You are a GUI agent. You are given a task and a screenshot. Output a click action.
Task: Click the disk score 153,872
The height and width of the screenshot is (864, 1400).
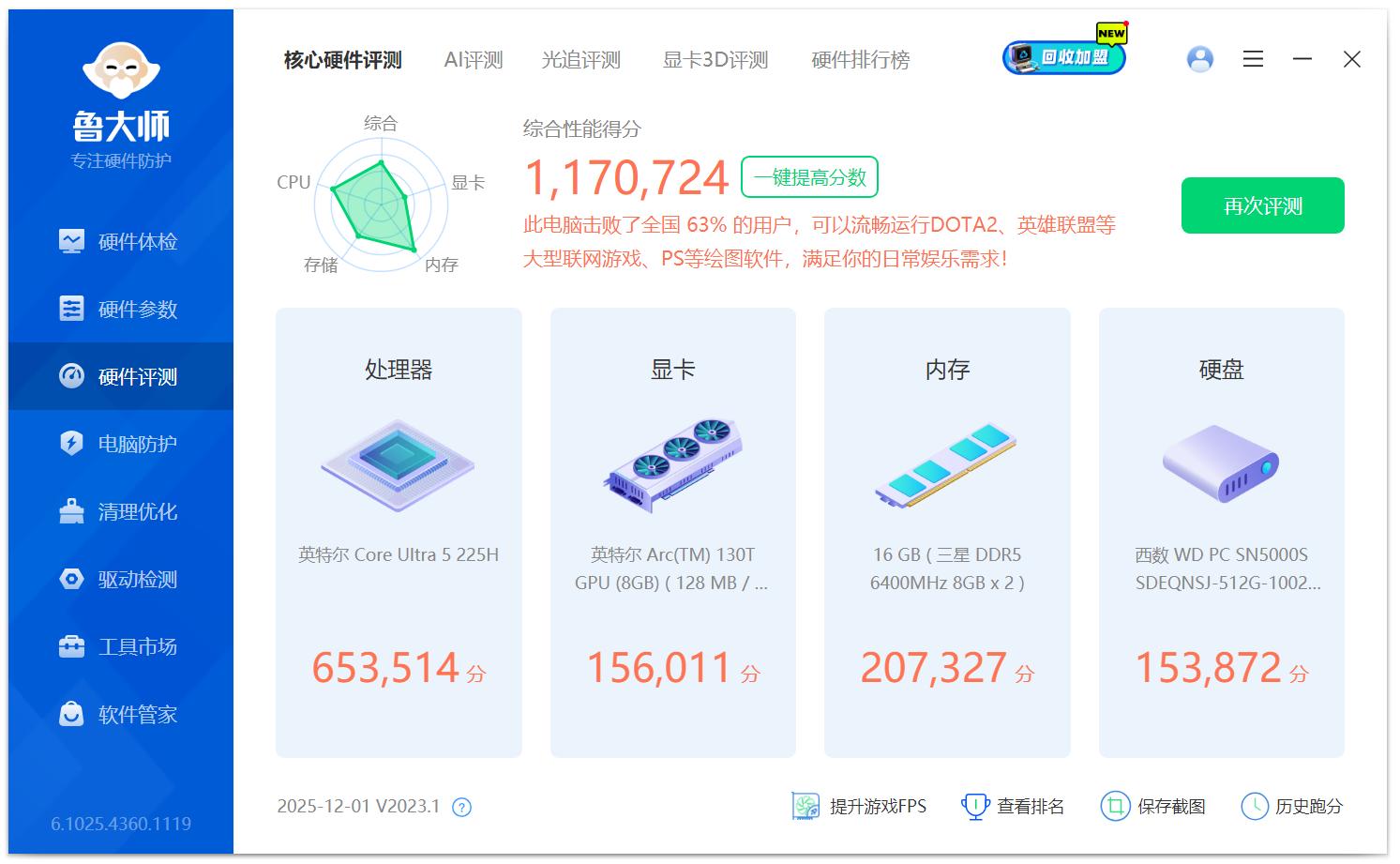[1208, 668]
